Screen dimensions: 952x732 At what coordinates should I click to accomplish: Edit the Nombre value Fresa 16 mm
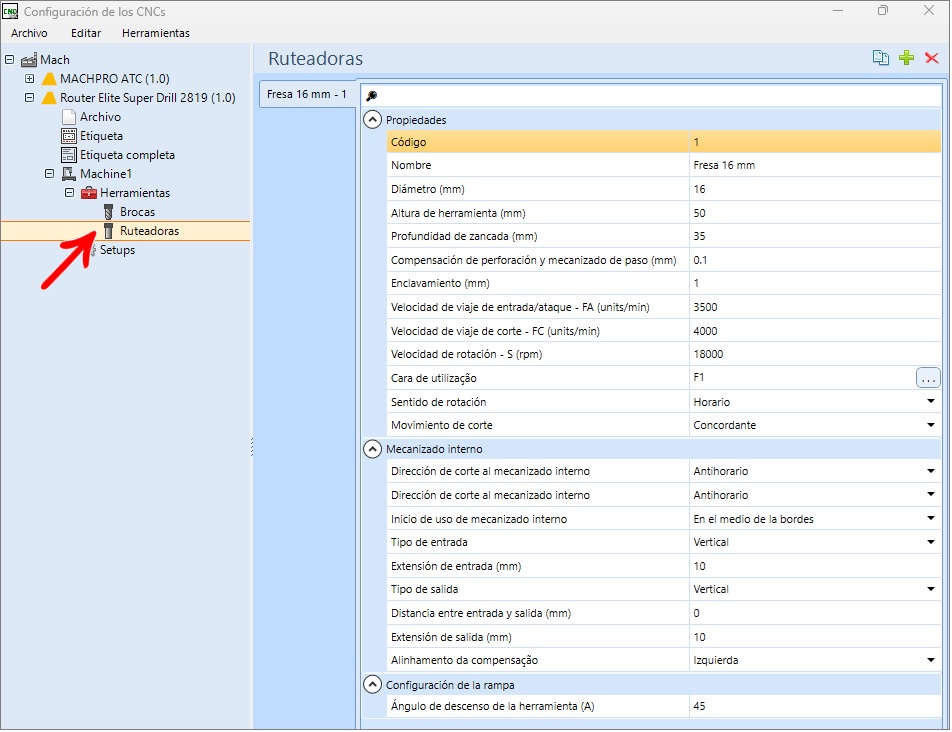point(815,165)
